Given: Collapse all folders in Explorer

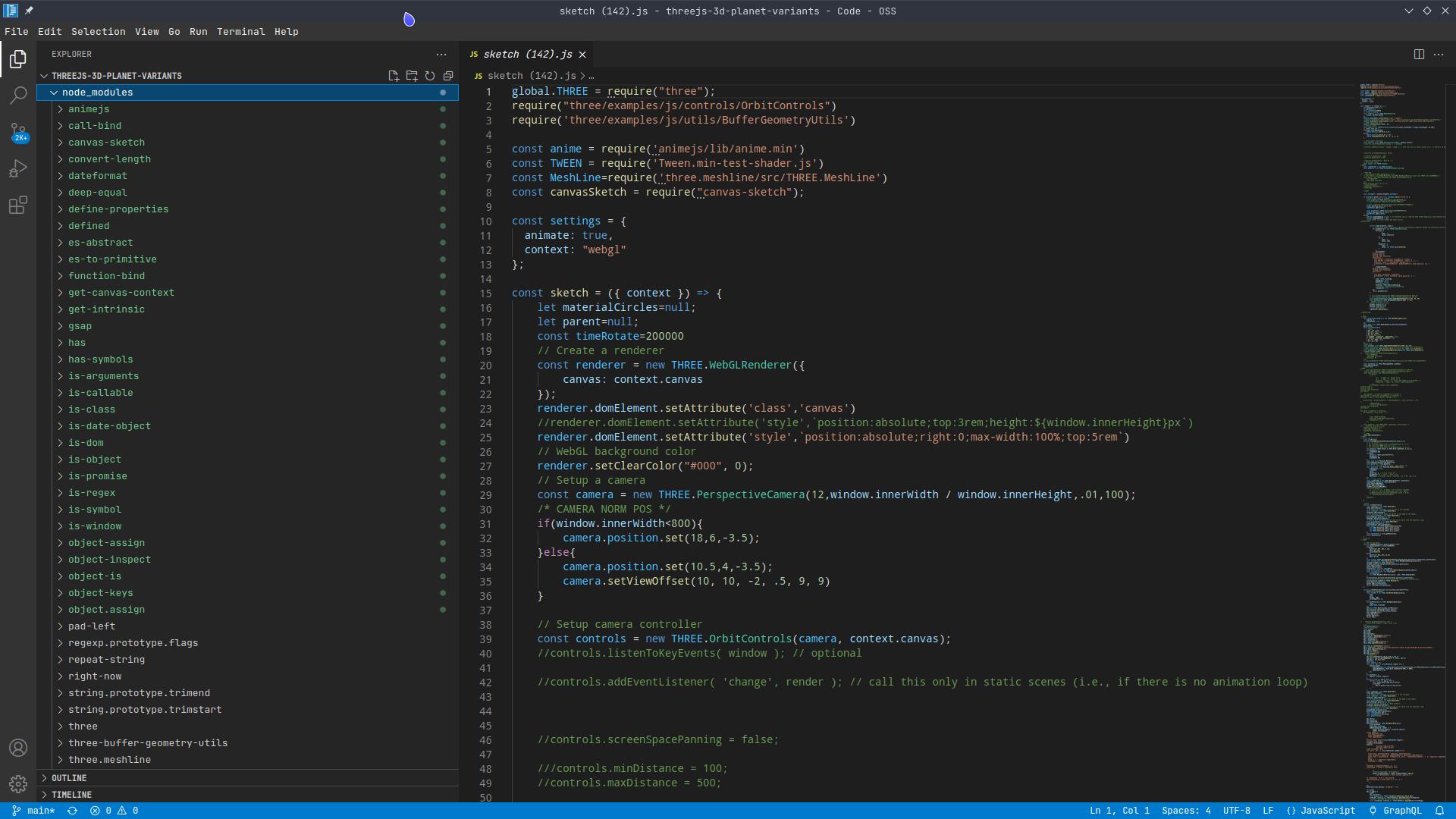Looking at the screenshot, I should pyautogui.click(x=448, y=76).
